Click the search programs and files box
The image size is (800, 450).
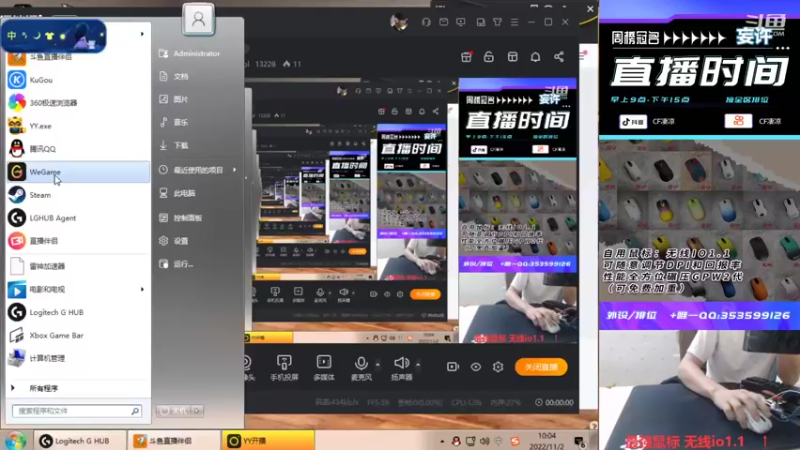(x=77, y=411)
